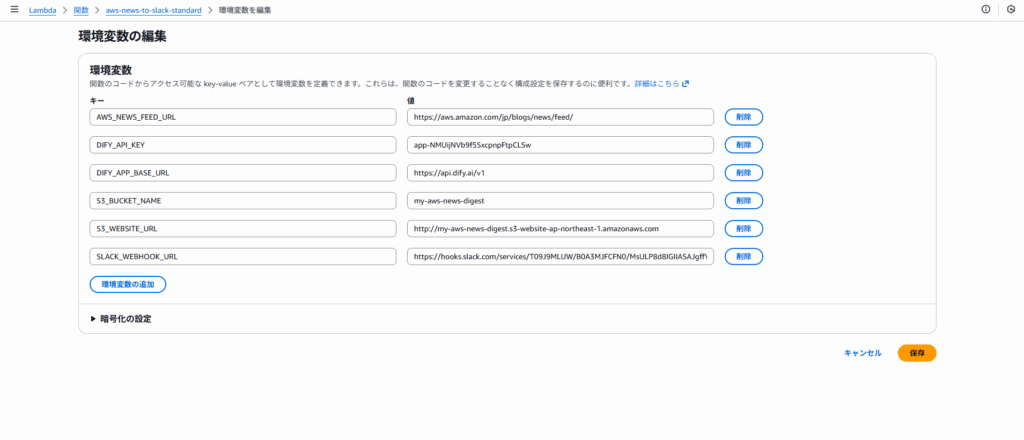
Task: Open the hamburger navigation menu
Action: 14,9
